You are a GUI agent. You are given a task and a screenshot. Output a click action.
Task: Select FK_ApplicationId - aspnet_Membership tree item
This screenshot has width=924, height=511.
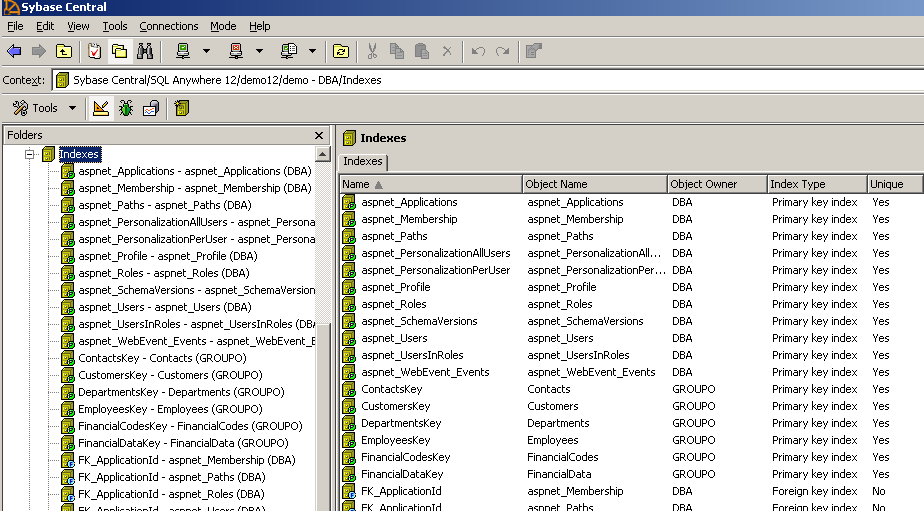pos(187,460)
